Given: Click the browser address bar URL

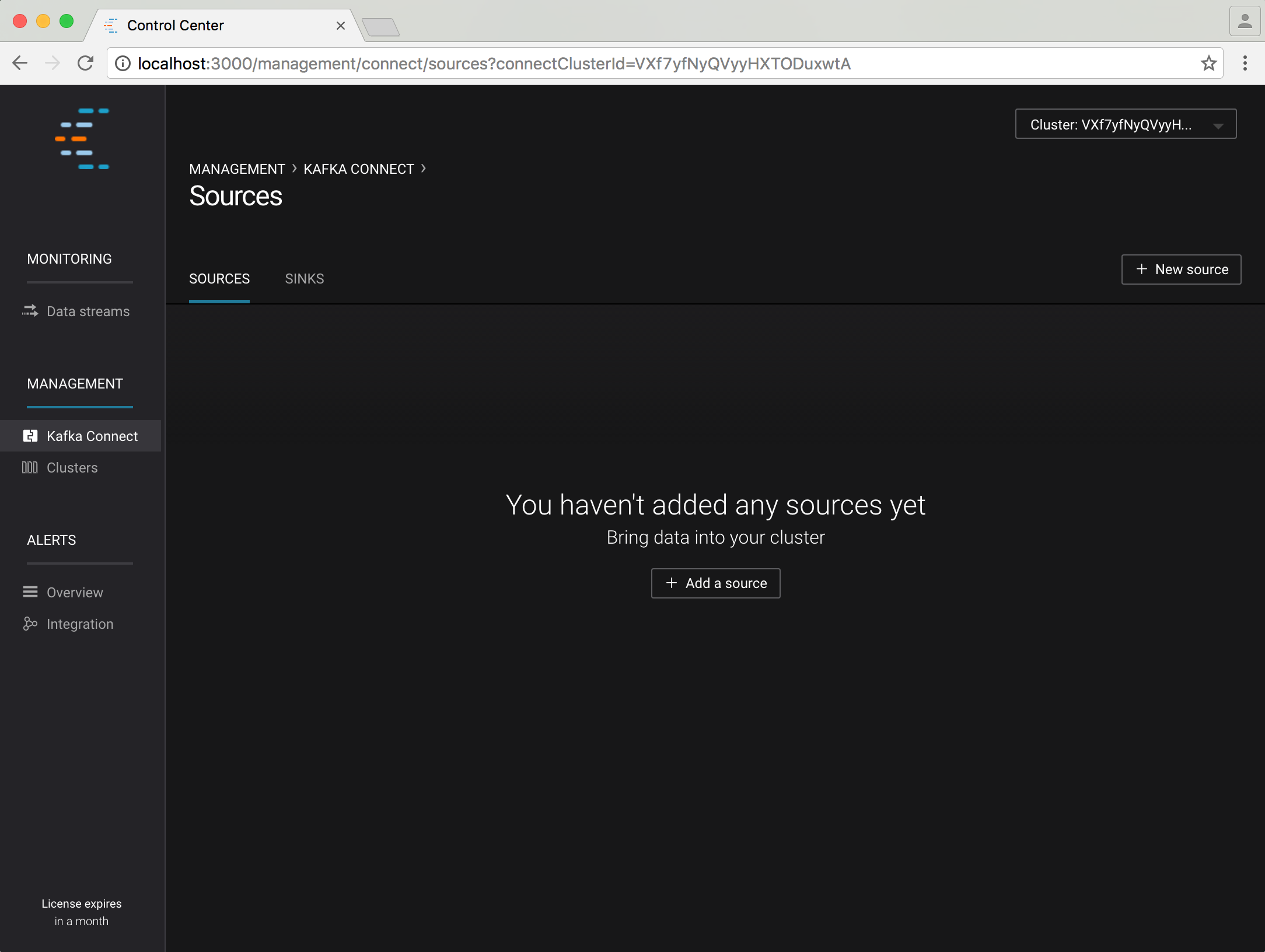Looking at the screenshot, I should 494,64.
